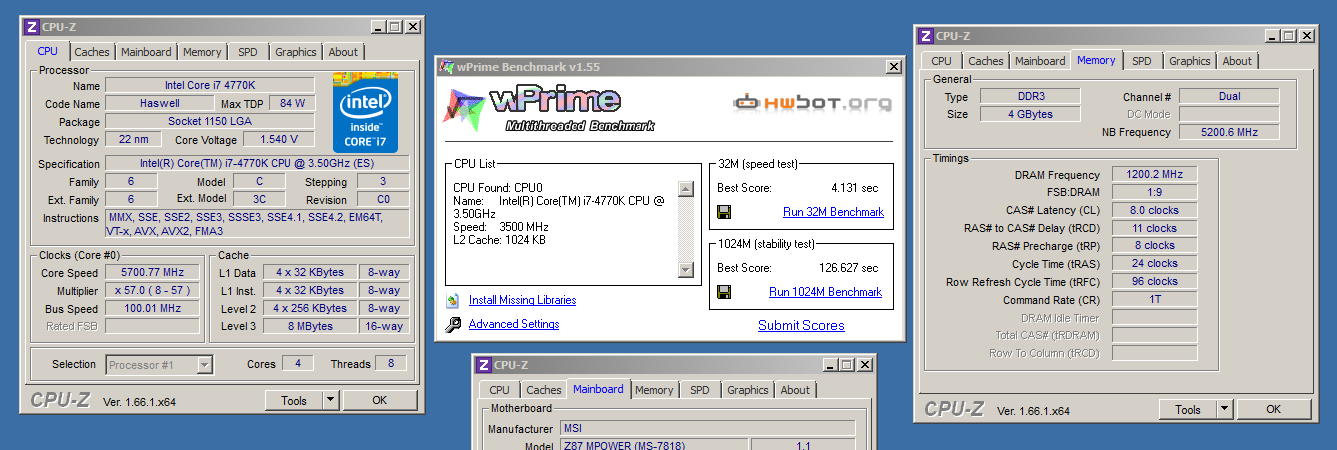Viewport: 1337px width, 450px height.
Task: Click the CPU-Z title icon of the Mainboard window
Action: point(483,365)
